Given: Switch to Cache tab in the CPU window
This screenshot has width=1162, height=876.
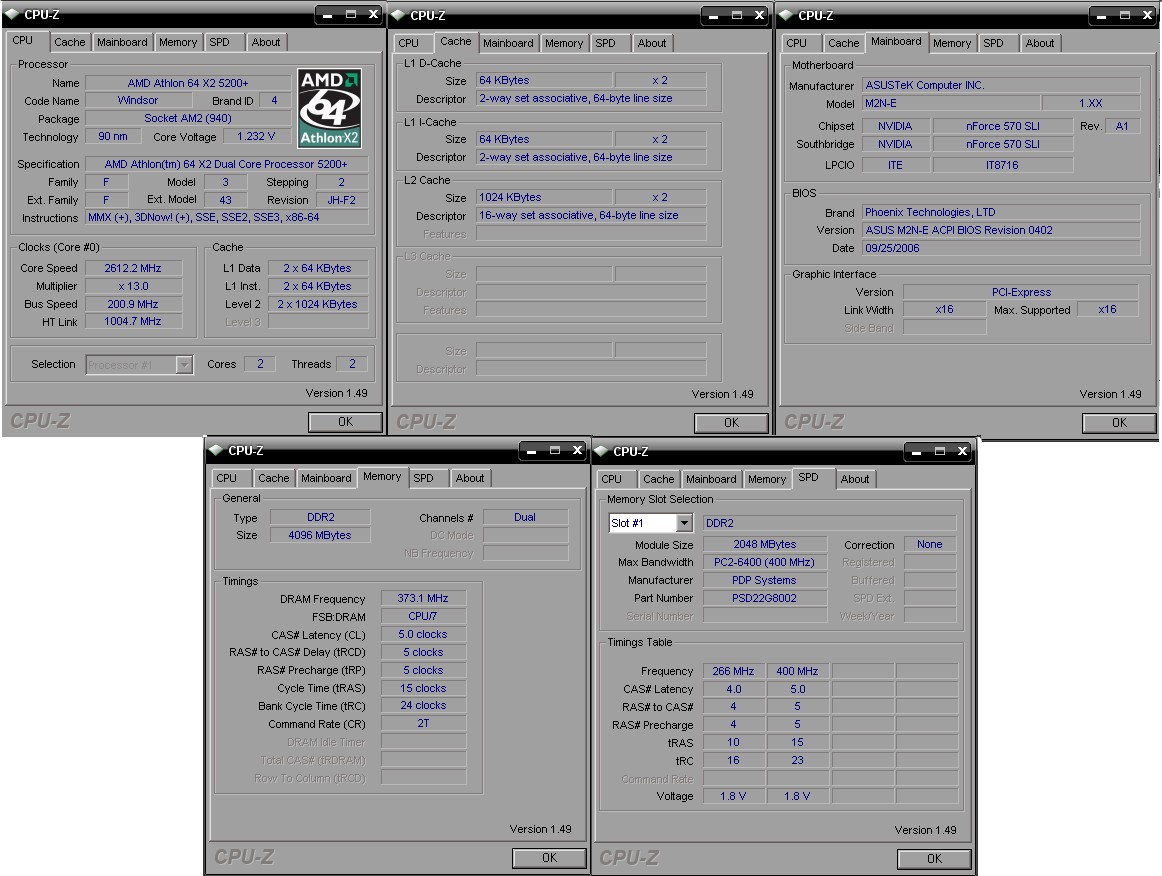Looking at the screenshot, I should click(x=70, y=42).
